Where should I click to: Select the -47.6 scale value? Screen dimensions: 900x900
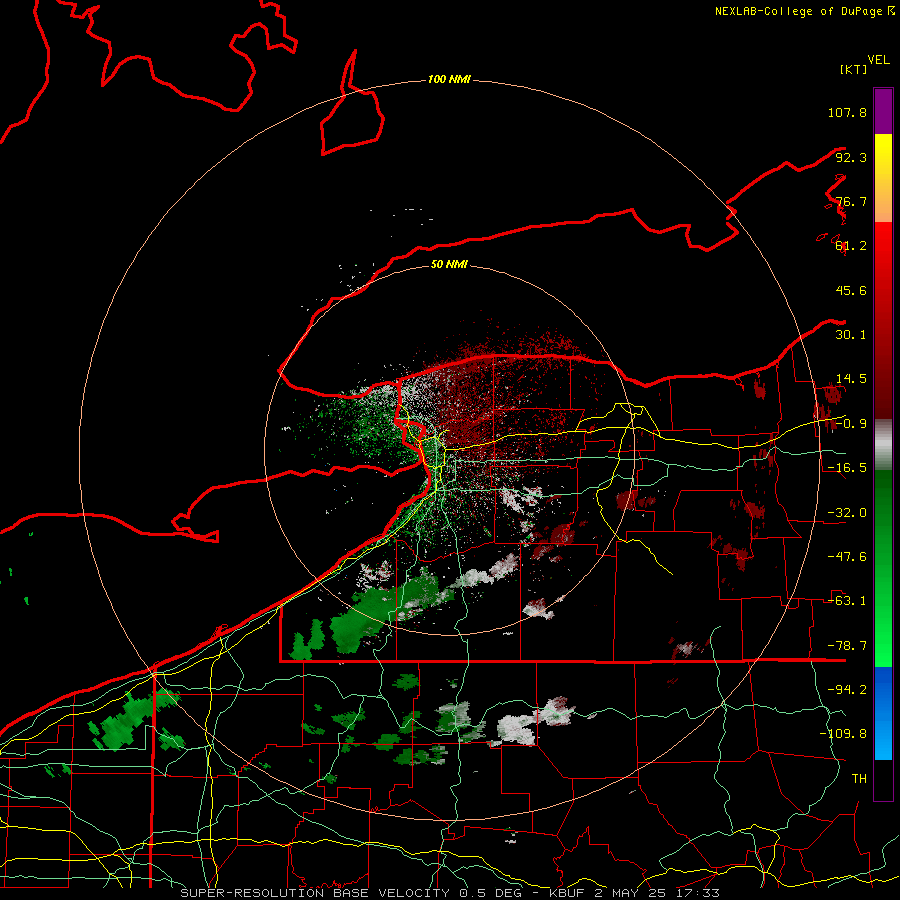[x=847, y=557]
